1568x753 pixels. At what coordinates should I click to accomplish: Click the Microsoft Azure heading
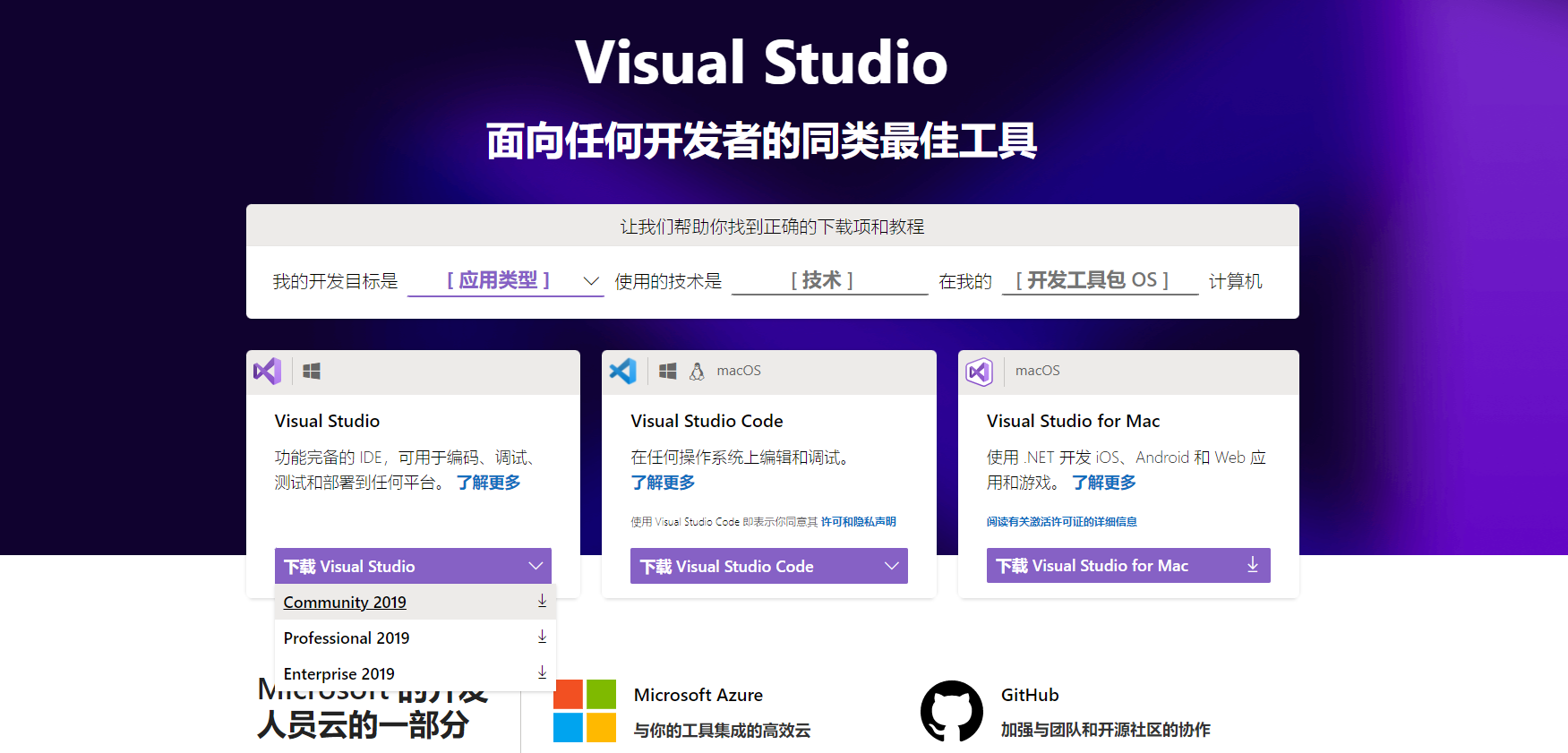698,695
